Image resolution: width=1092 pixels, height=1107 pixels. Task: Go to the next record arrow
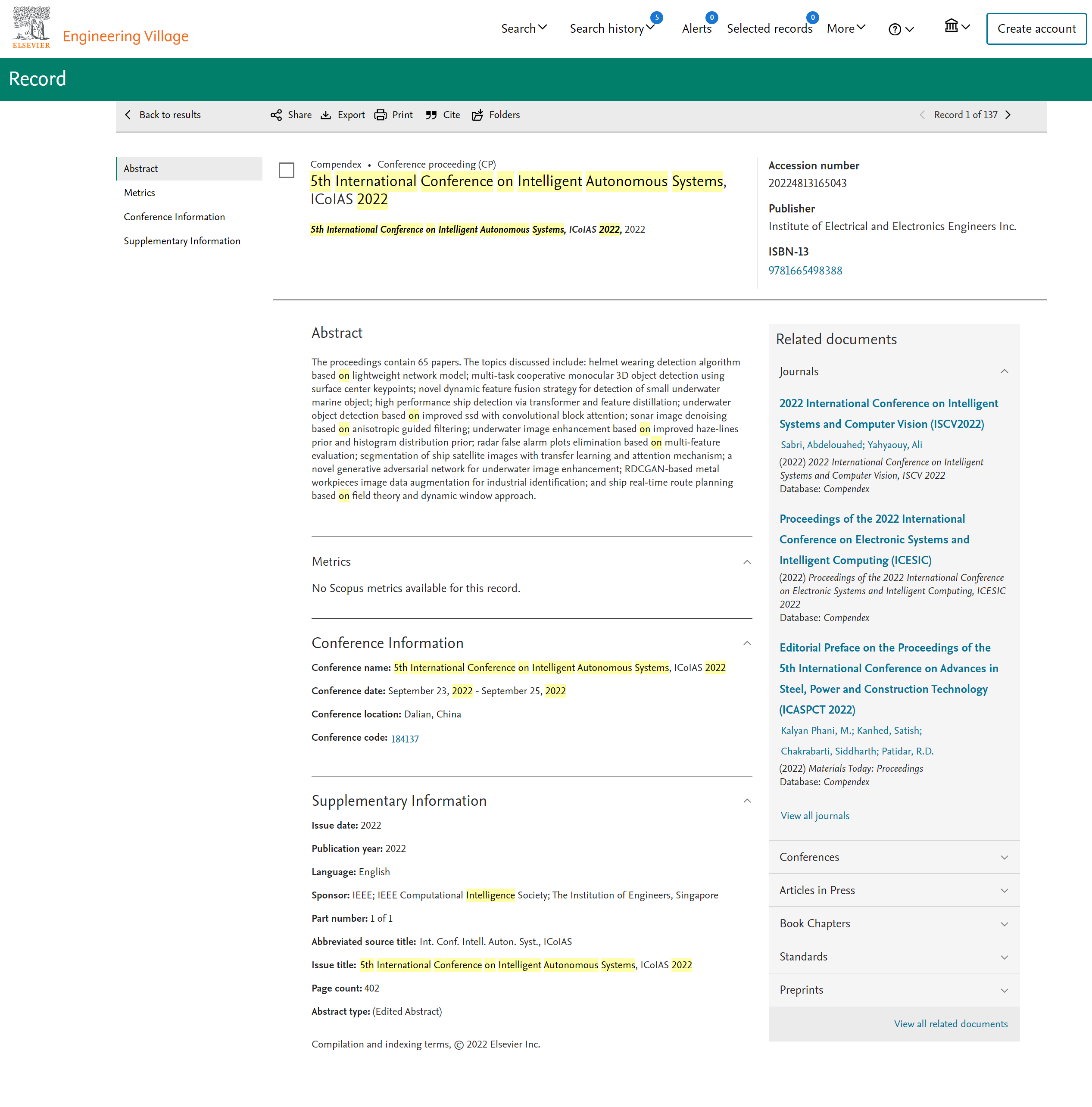(1008, 115)
